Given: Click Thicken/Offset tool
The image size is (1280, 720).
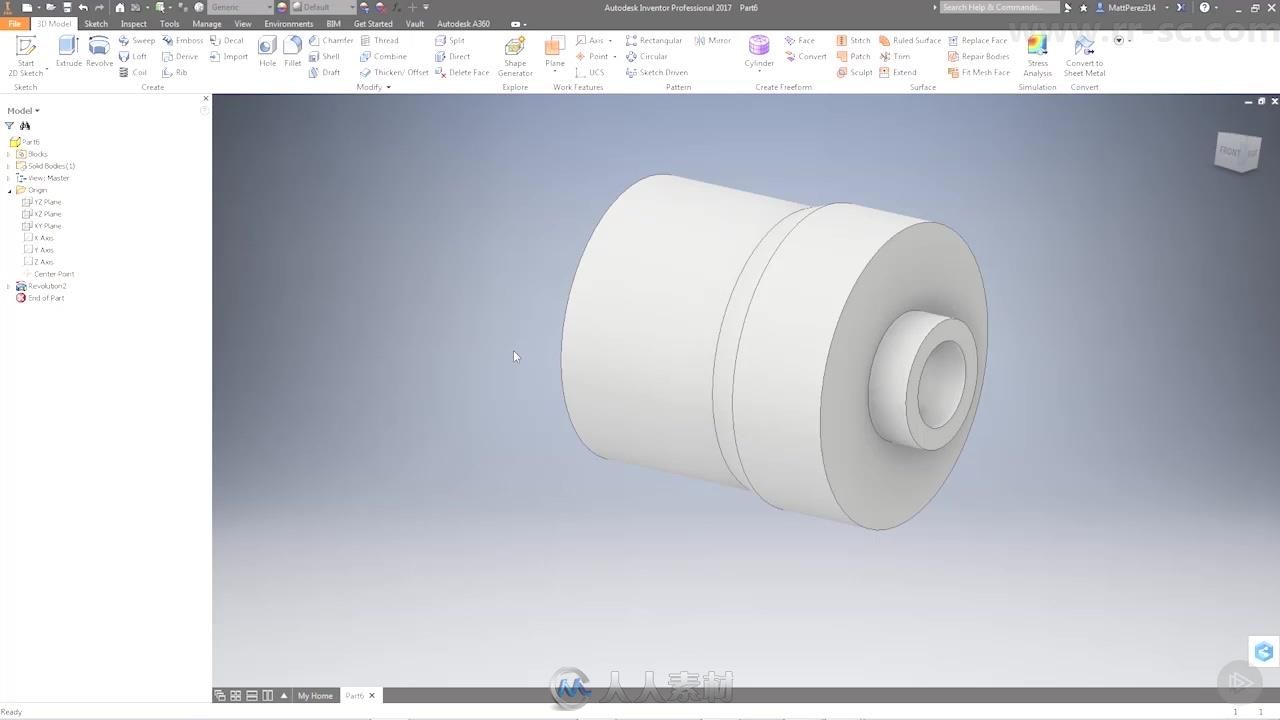Looking at the screenshot, I should point(394,73).
